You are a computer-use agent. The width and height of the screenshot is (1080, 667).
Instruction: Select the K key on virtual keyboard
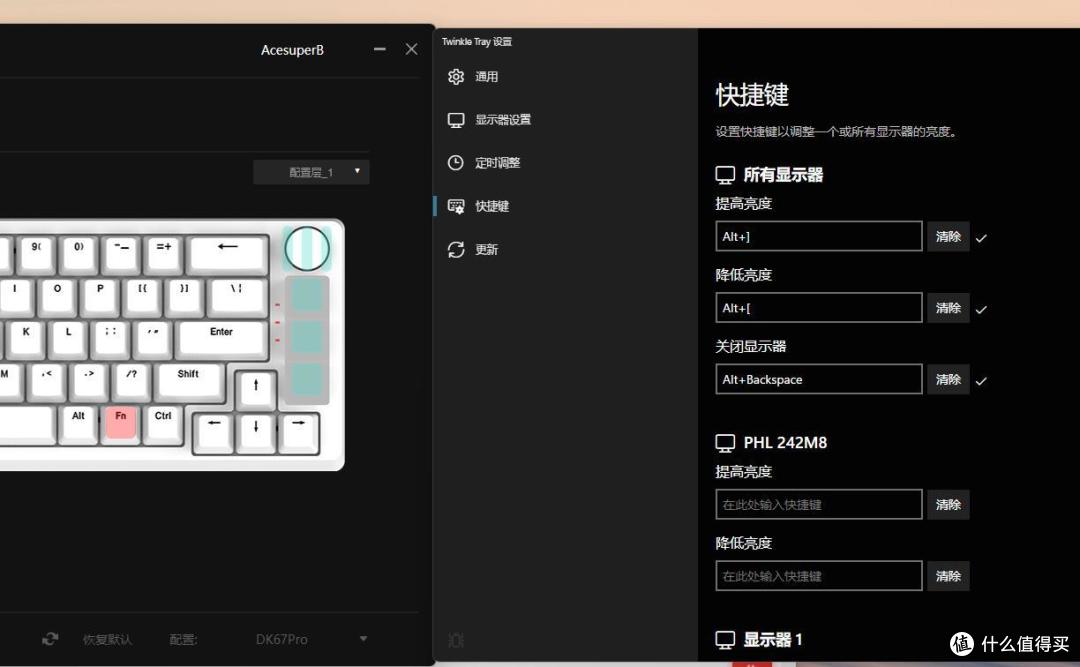[26, 338]
